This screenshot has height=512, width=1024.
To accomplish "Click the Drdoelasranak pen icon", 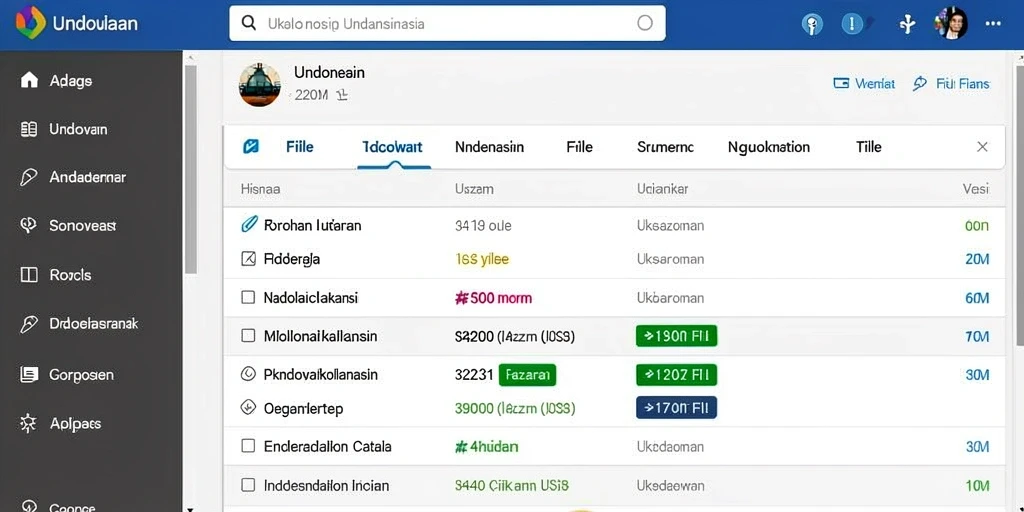I will click(x=29, y=323).
